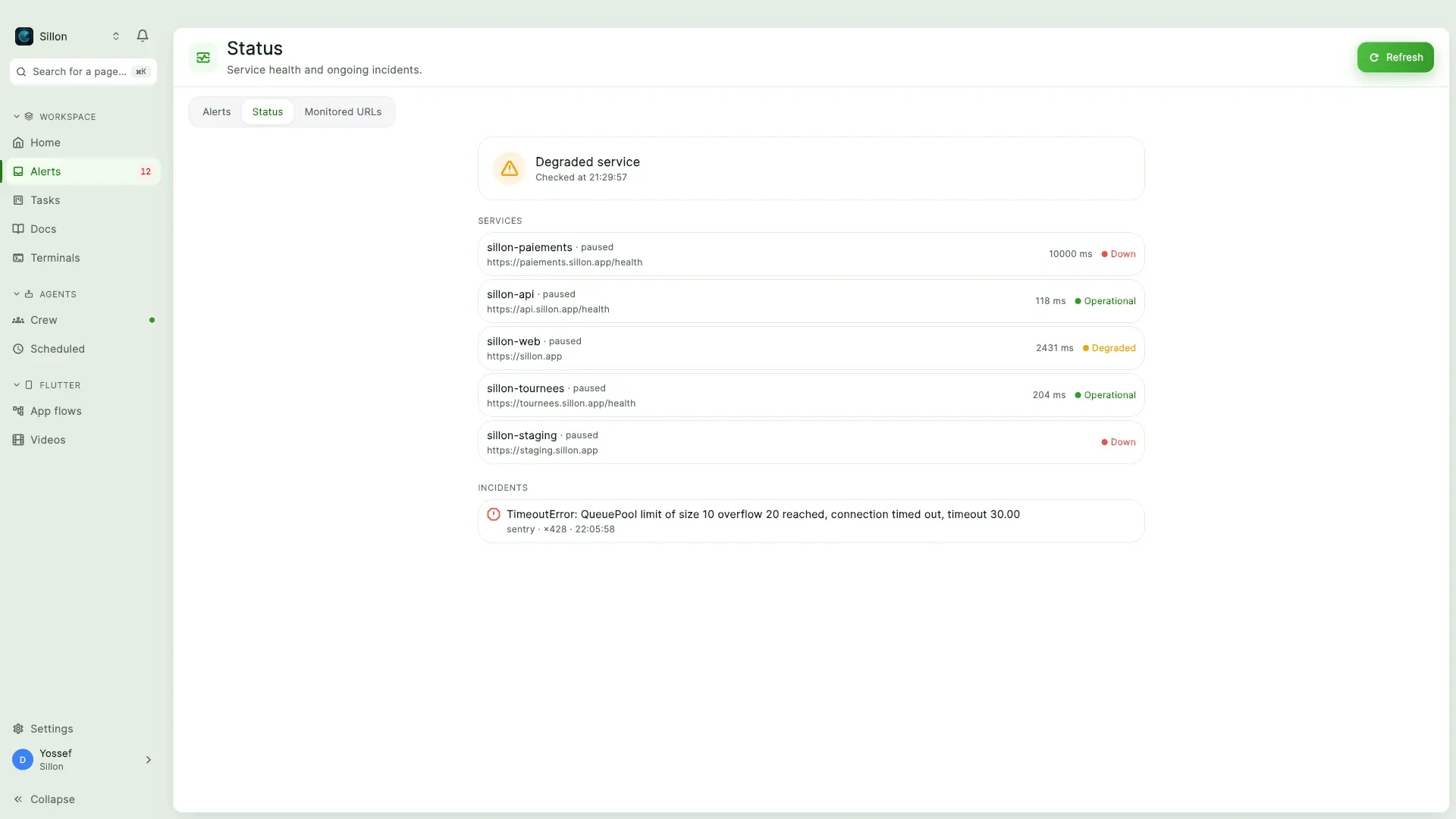Screen dimensions: 1456x819
Task: Click the Sillon logo icon
Action: (x=24, y=36)
